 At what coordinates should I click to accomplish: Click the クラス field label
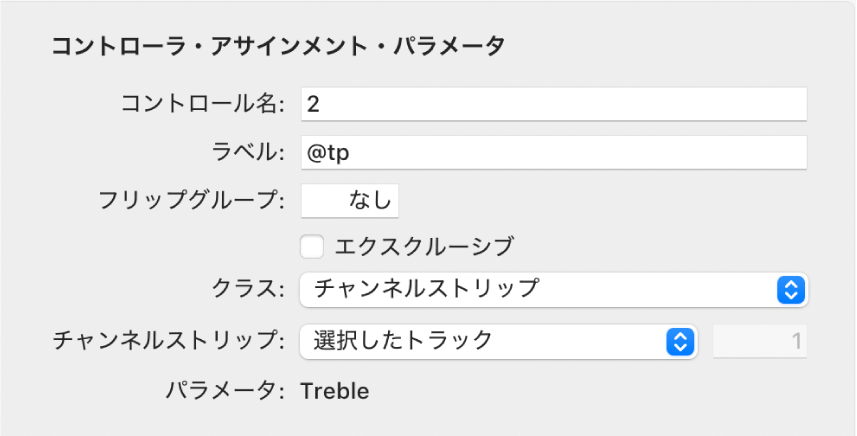249,290
